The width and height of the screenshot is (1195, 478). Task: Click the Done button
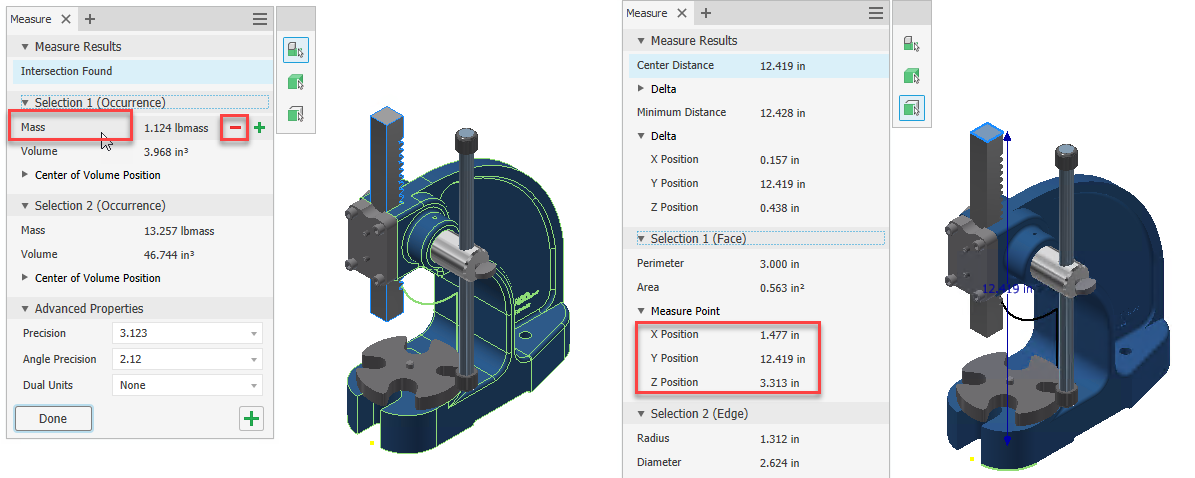pyautogui.click(x=53, y=419)
